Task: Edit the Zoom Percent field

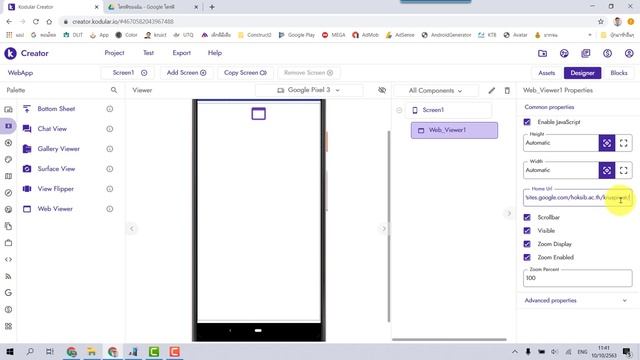Action: click(x=578, y=278)
